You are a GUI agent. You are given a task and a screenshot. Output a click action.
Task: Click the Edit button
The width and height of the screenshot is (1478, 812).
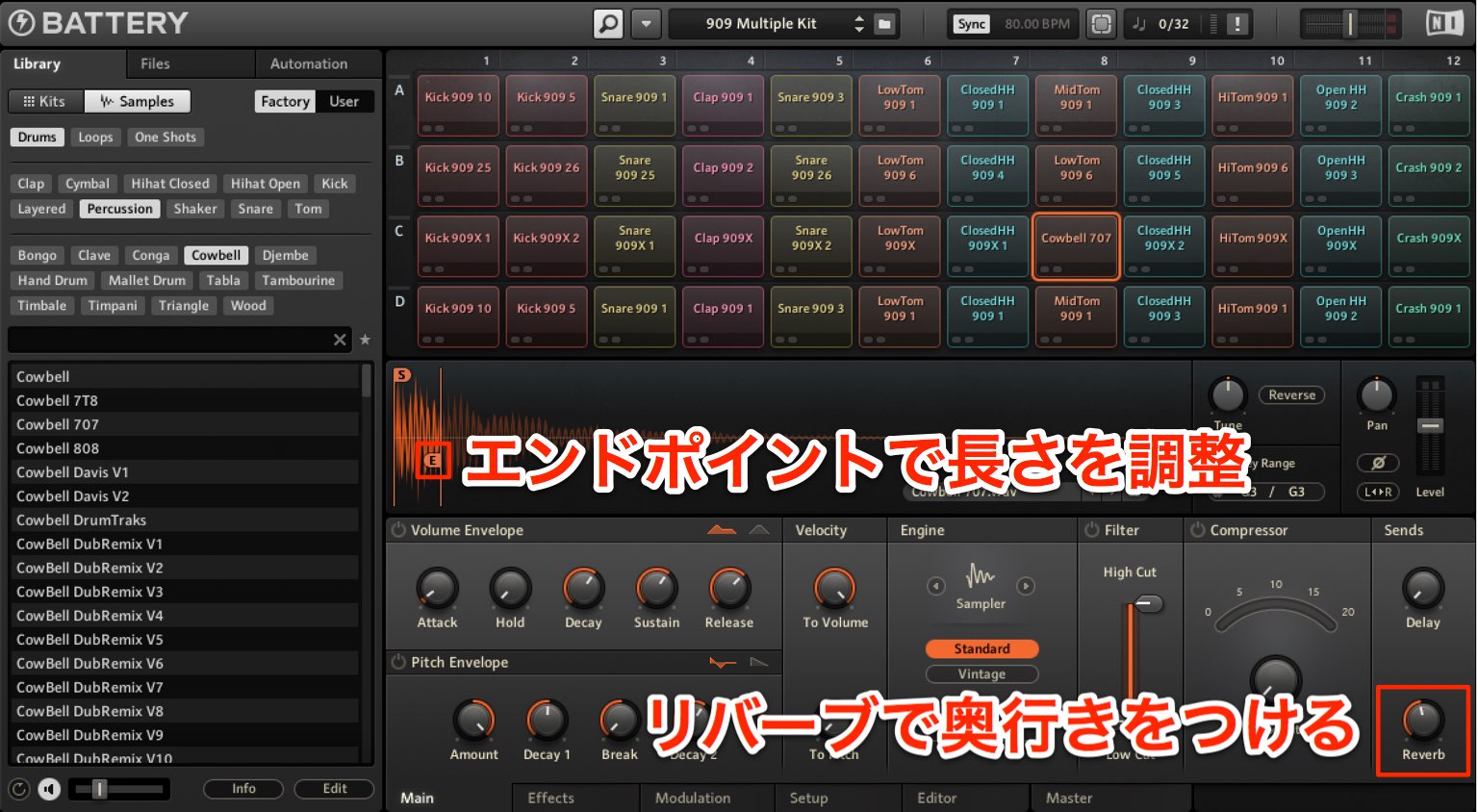[335, 789]
